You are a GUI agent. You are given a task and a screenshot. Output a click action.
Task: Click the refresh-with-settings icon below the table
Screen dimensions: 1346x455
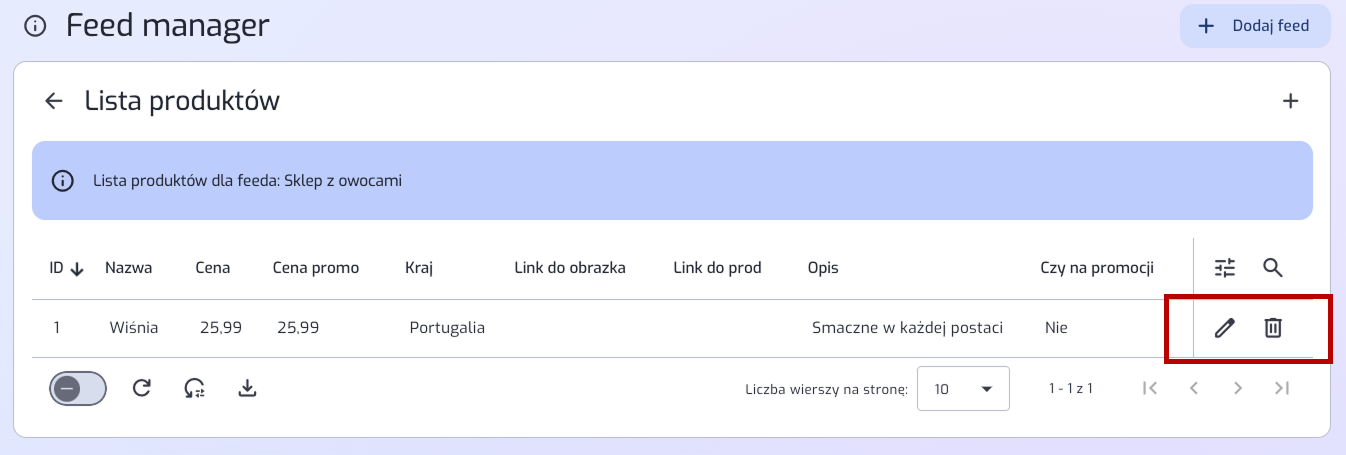pos(195,388)
